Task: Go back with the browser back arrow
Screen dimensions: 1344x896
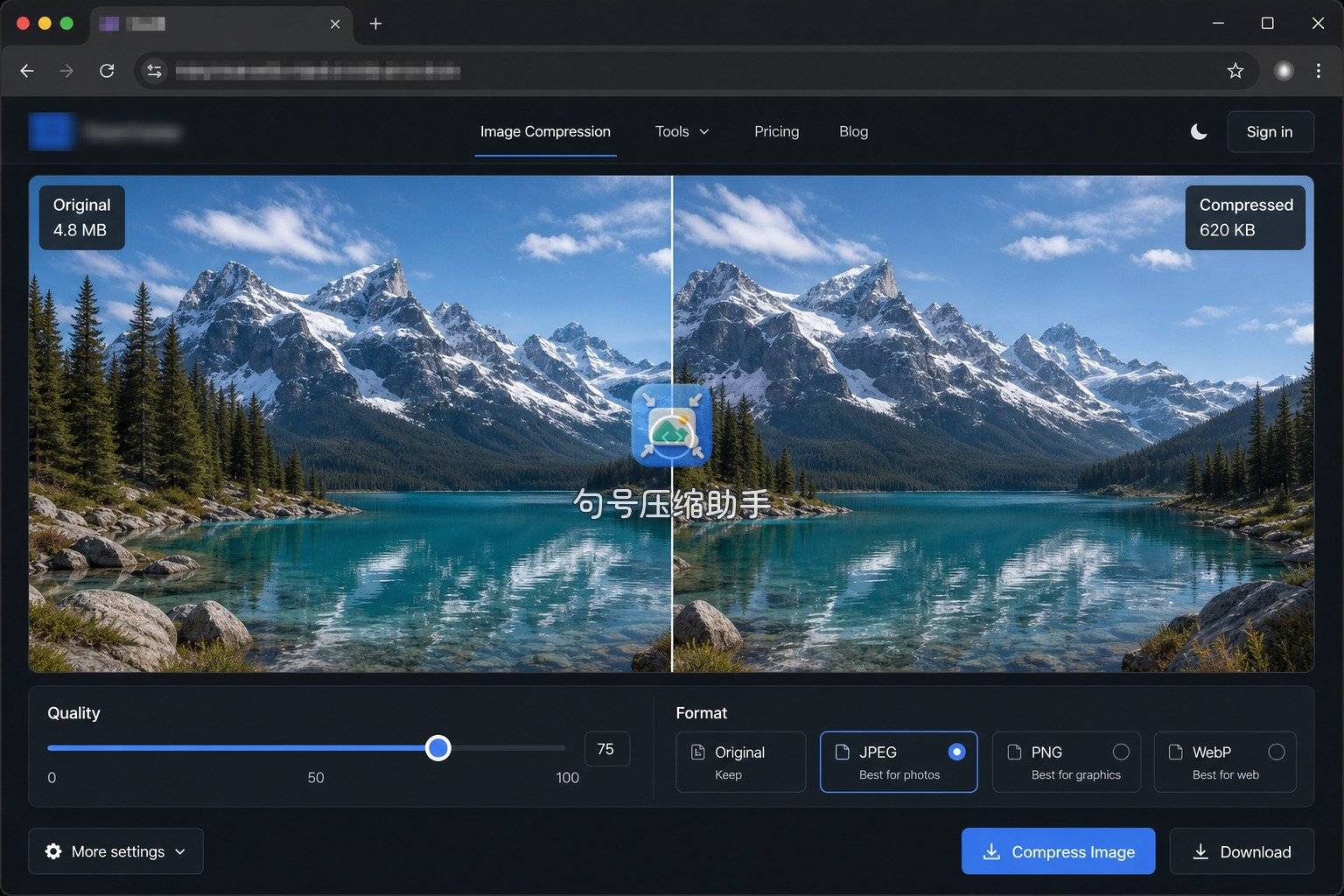Action: pyautogui.click(x=27, y=71)
